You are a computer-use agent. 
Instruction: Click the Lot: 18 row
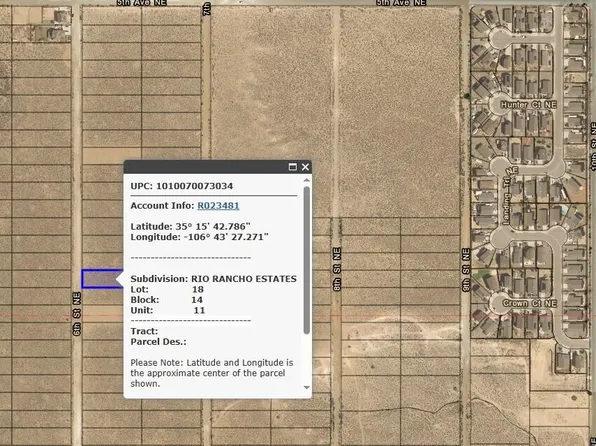coord(167,289)
